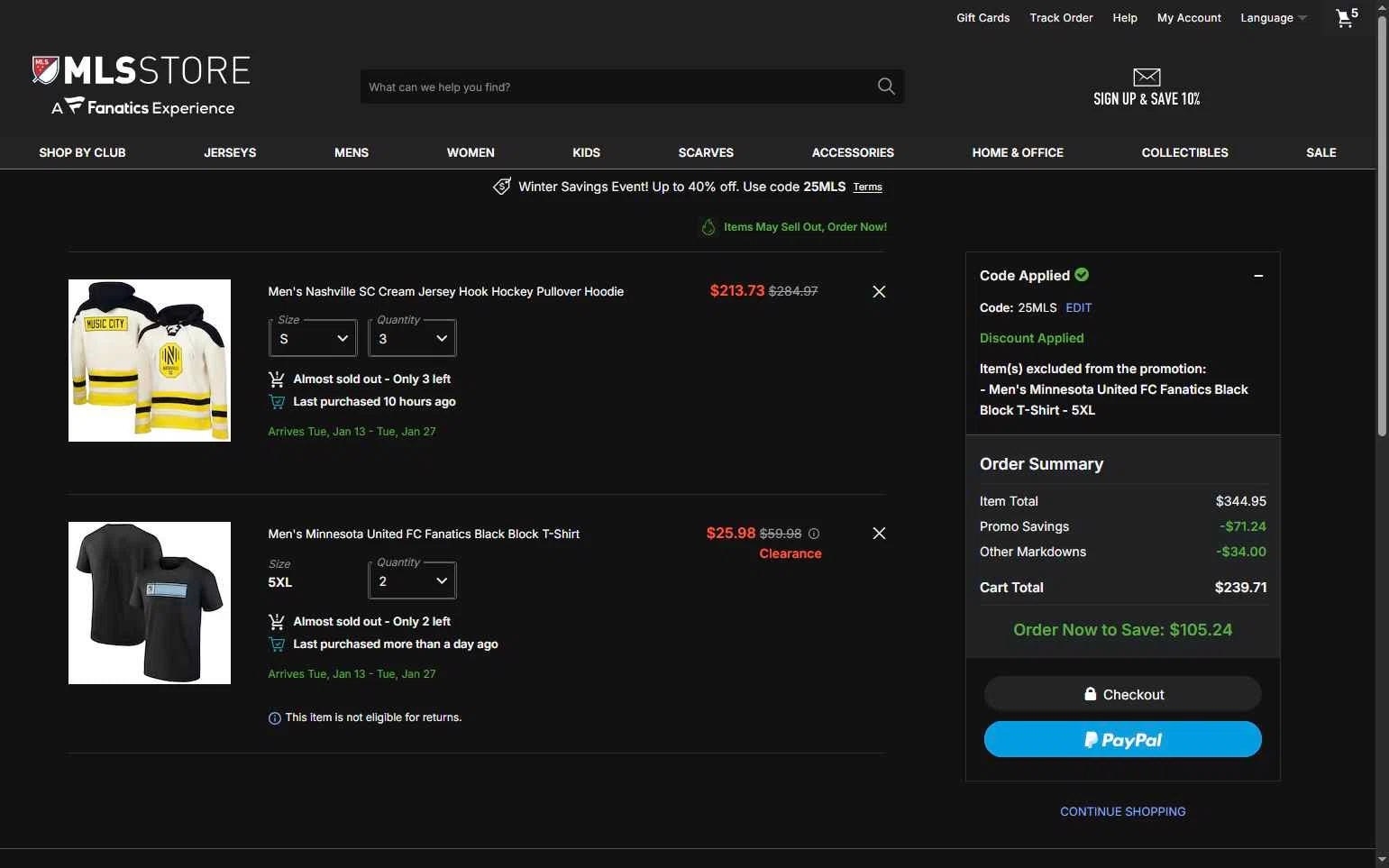Open the Jerseys menu
The image size is (1389, 868).
click(x=230, y=152)
